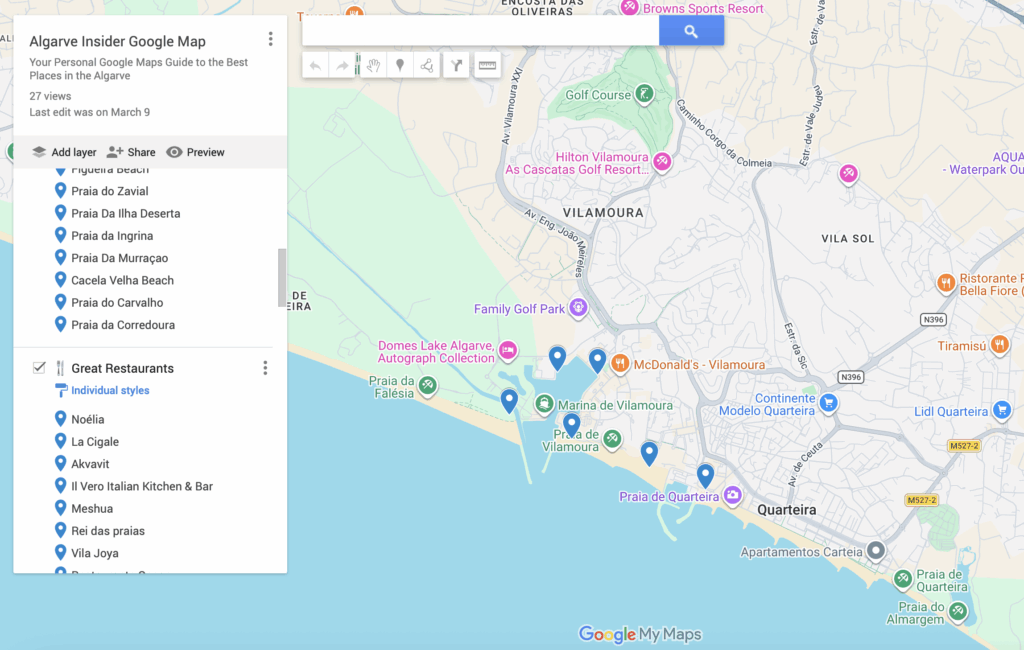Select the hand pan tool
The height and width of the screenshot is (650, 1024).
(x=373, y=66)
